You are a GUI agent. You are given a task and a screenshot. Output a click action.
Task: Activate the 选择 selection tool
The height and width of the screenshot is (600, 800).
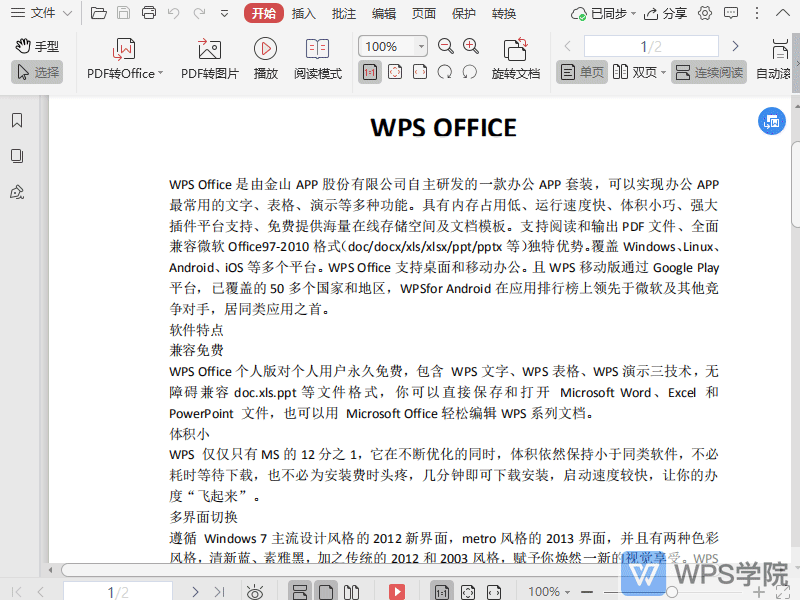(38, 71)
